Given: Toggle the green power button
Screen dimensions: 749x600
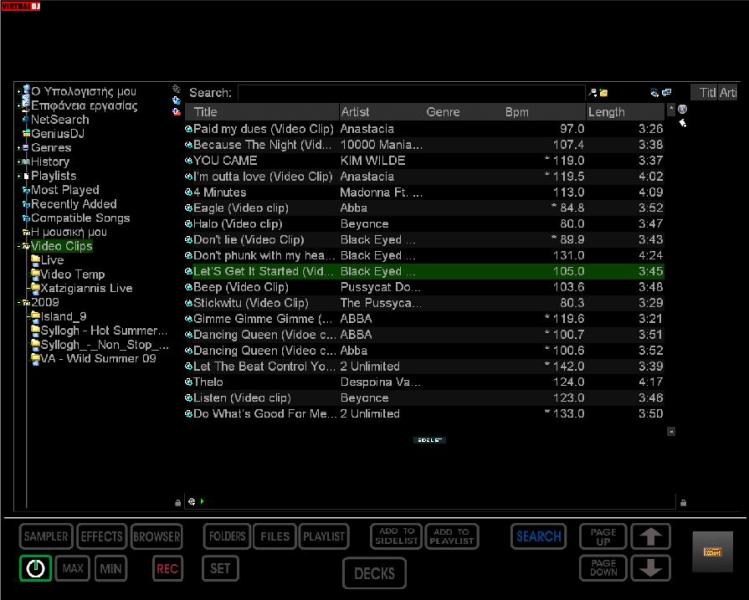Looking at the screenshot, I should point(36,568).
